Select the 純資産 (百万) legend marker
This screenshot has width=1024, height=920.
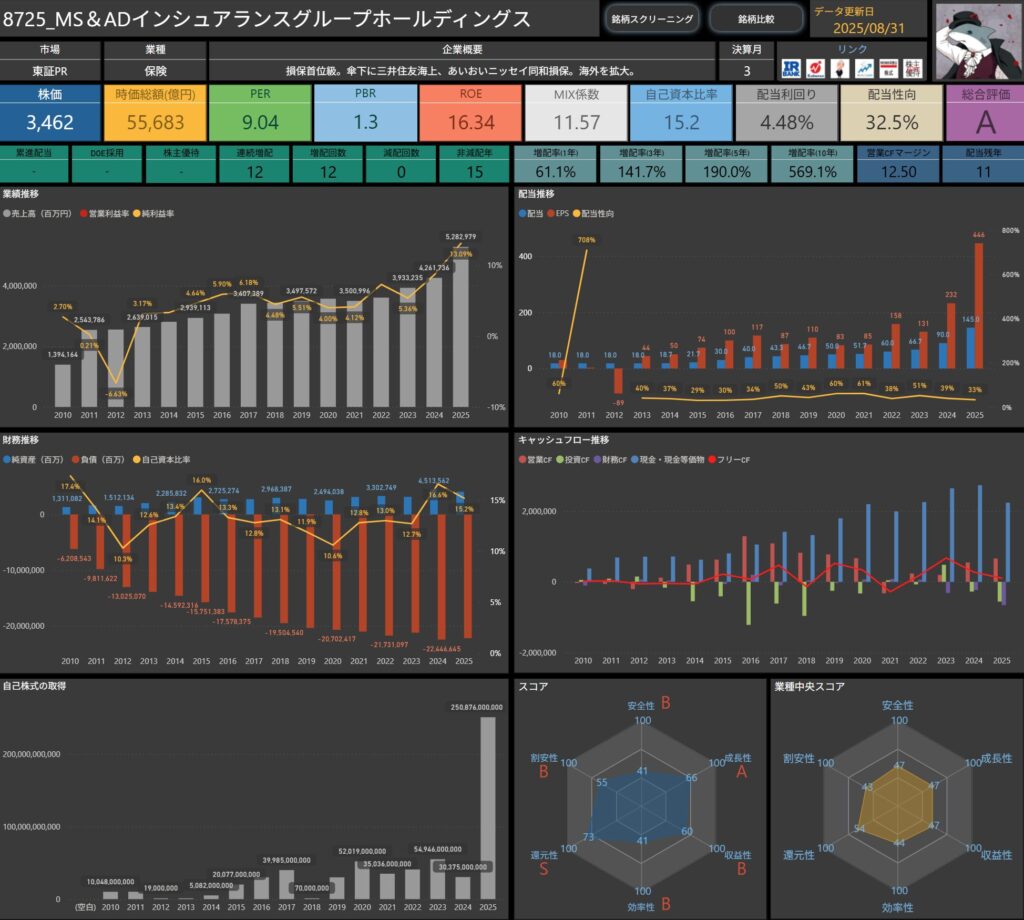click(7, 460)
